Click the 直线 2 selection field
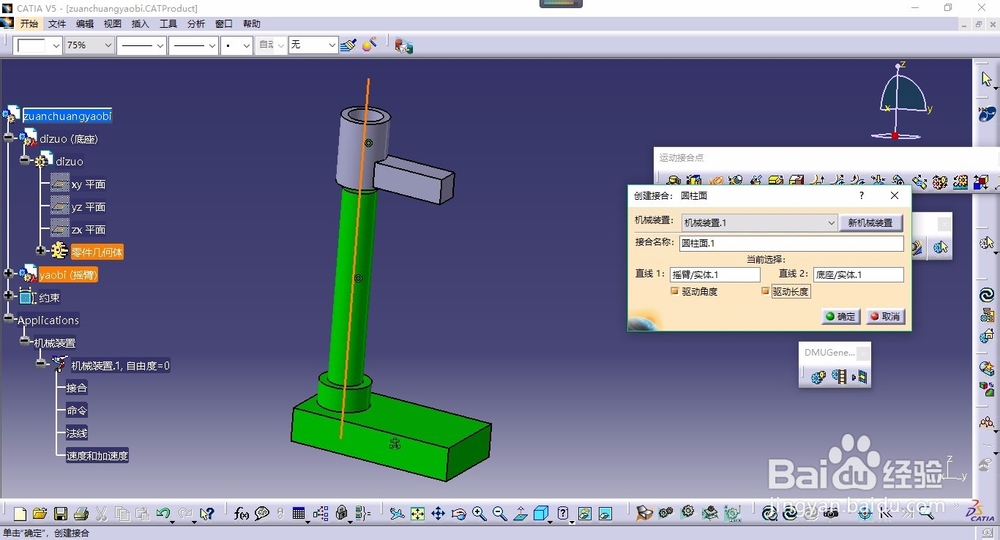This screenshot has width=1000, height=540. pyautogui.click(x=858, y=274)
